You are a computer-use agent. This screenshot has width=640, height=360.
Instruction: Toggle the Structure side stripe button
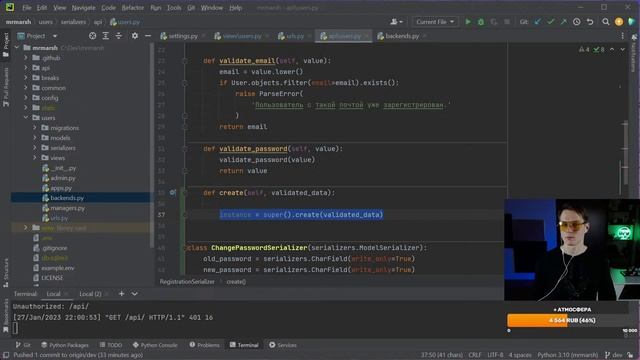[6, 272]
